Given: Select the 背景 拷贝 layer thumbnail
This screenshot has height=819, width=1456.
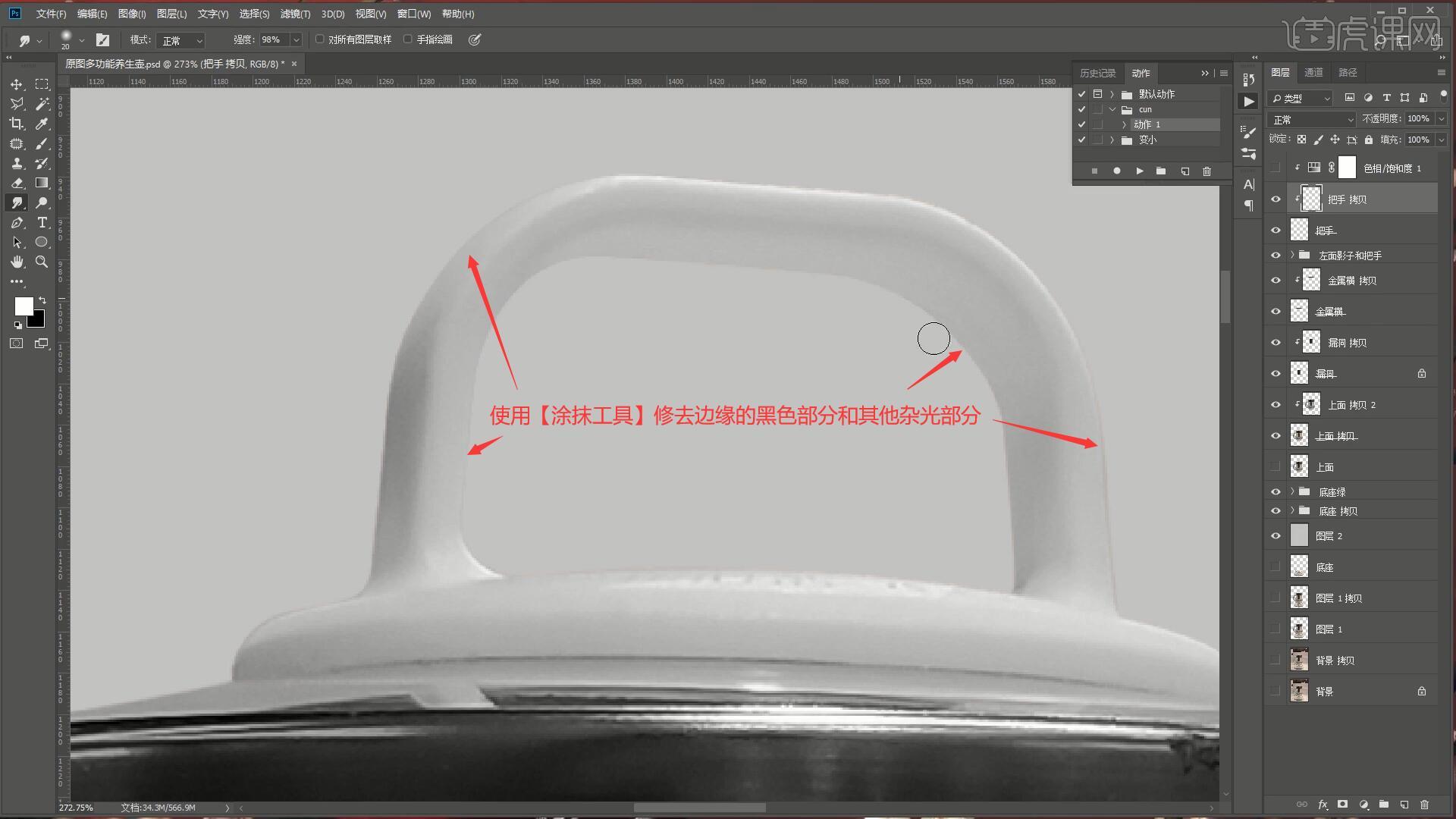Looking at the screenshot, I should coord(1299,661).
